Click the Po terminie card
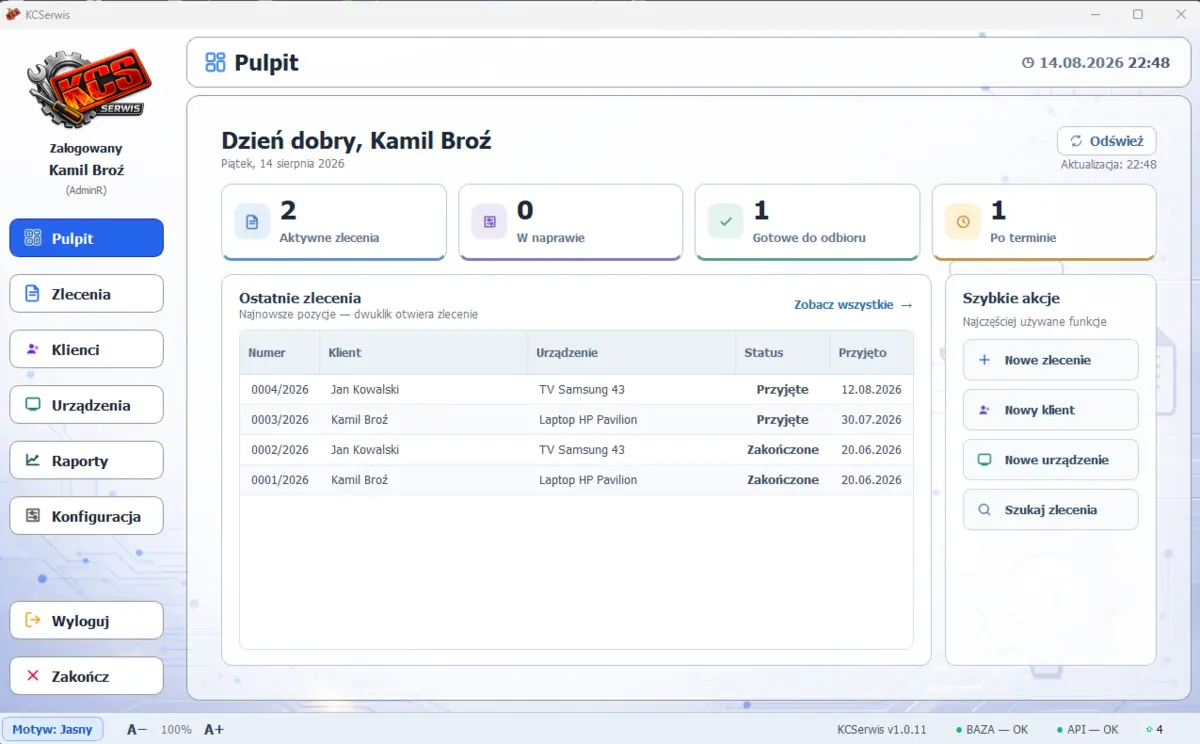The image size is (1200, 744). click(1044, 222)
